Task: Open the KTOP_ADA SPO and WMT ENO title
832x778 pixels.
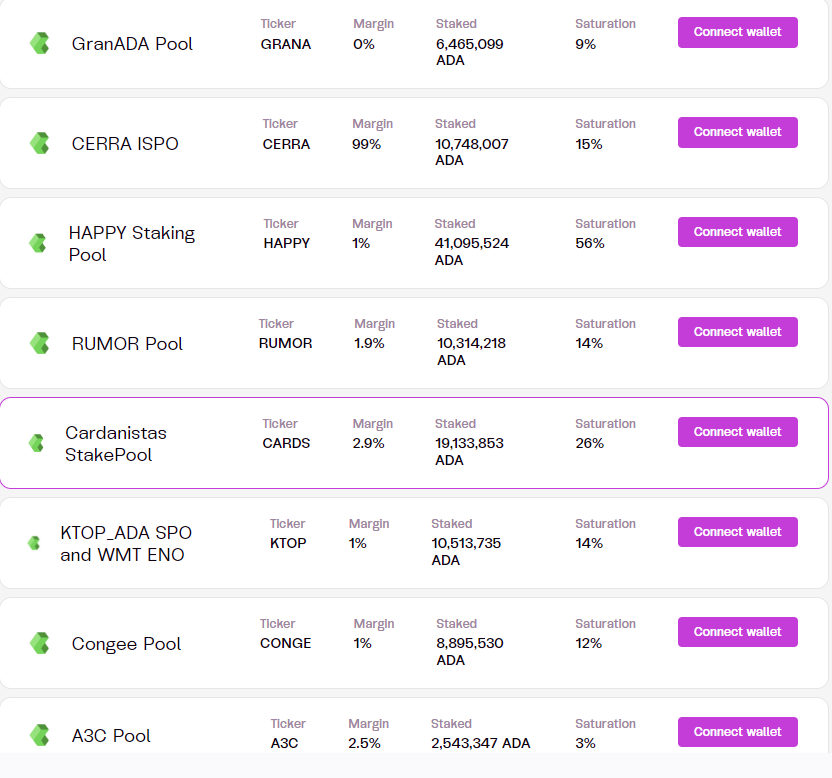Action: coord(126,544)
